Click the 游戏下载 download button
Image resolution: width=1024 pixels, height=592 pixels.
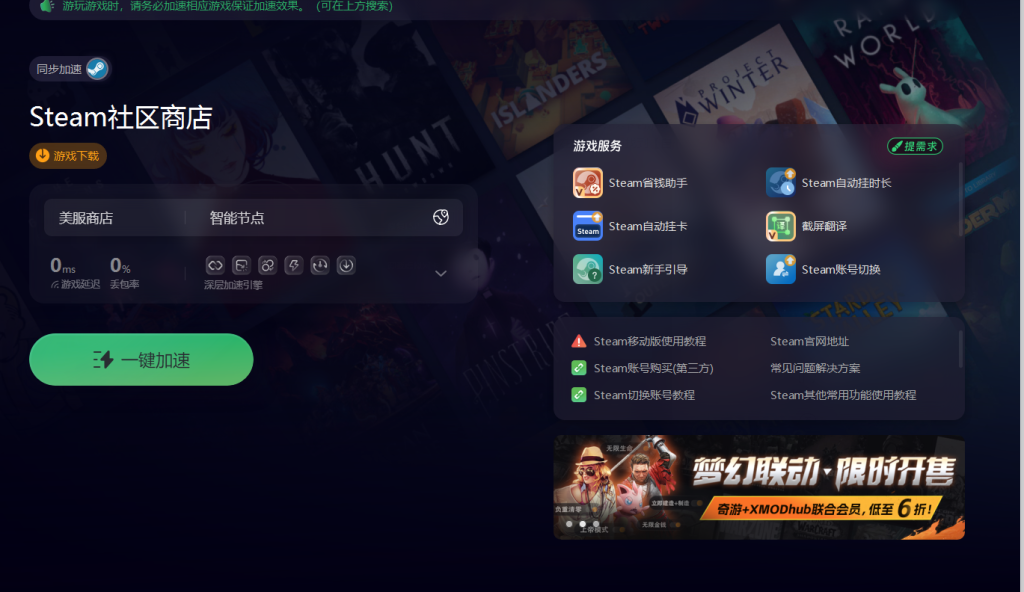(x=68, y=156)
